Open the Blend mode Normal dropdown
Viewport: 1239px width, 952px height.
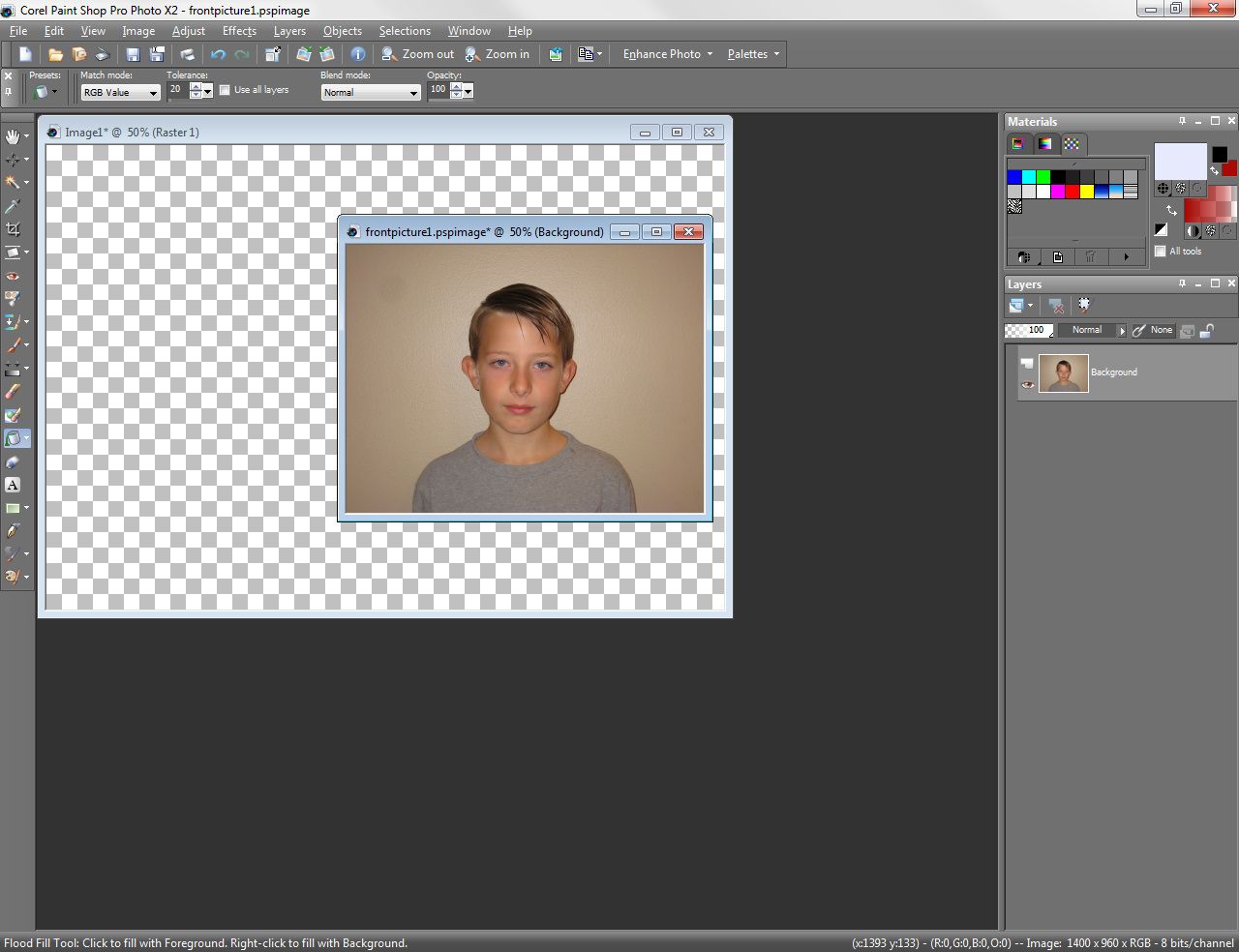point(371,93)
